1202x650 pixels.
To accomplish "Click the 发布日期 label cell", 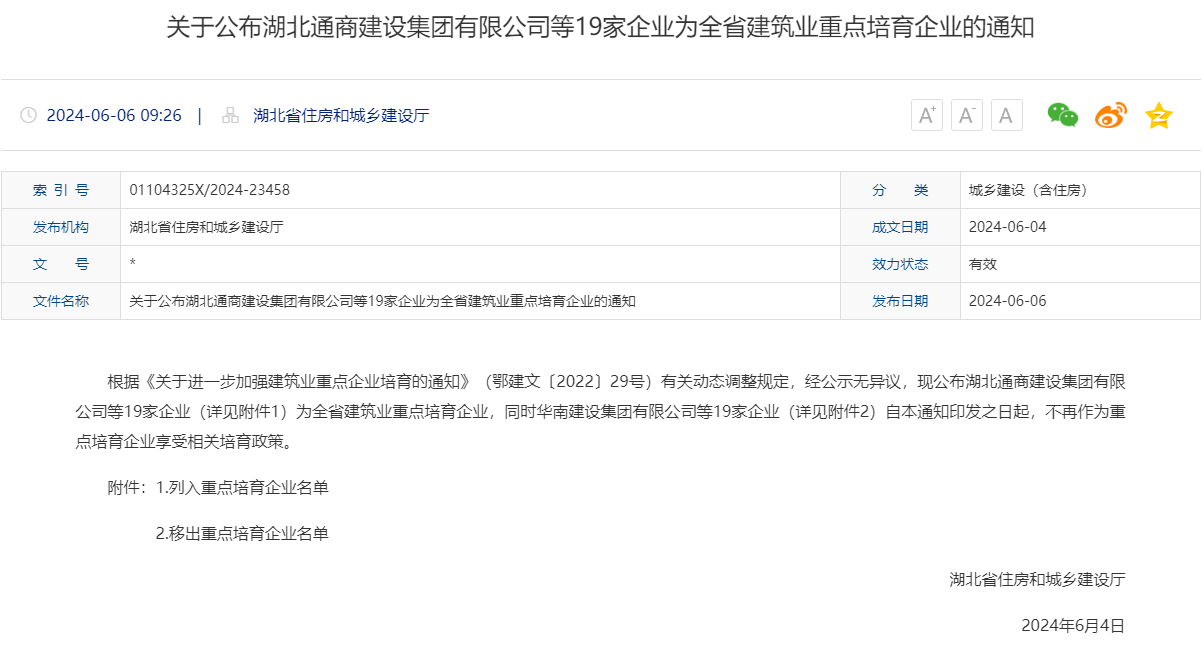I will tap(900, 301).
